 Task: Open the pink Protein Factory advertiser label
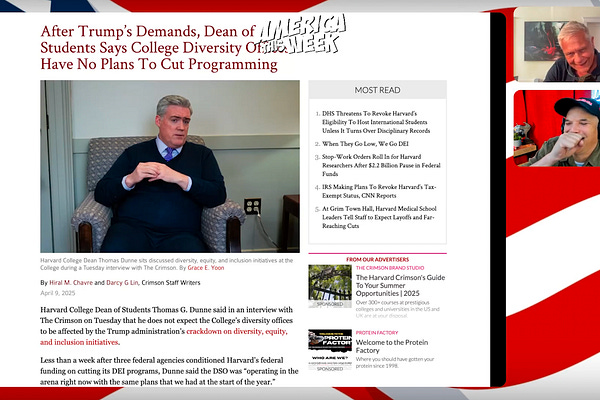tap(377, 333)
